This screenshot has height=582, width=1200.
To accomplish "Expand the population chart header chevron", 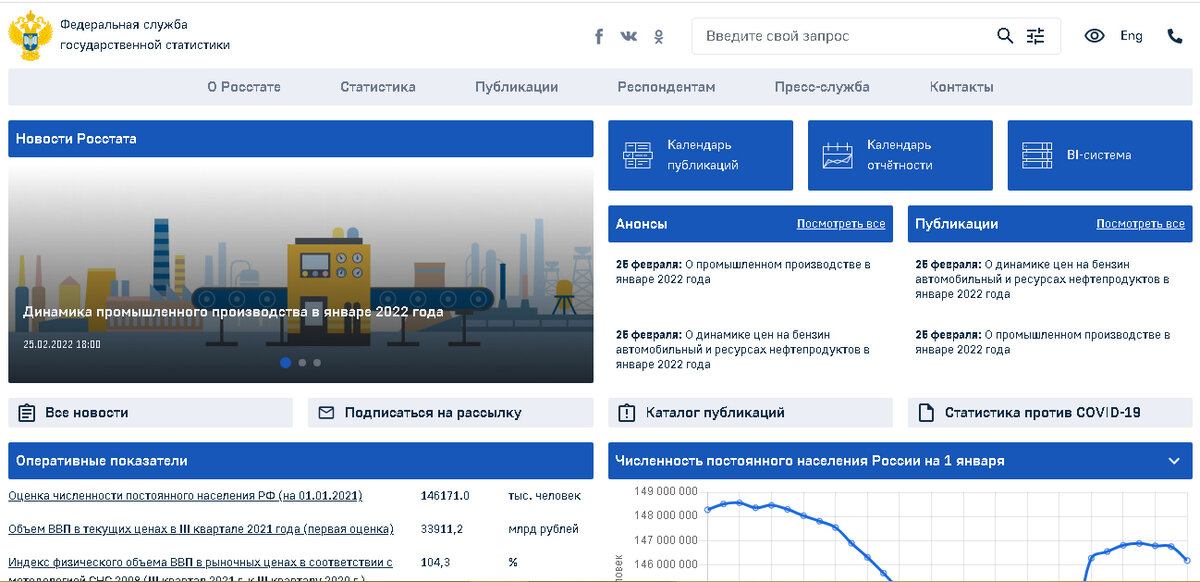I will (x=1174, y=461).
